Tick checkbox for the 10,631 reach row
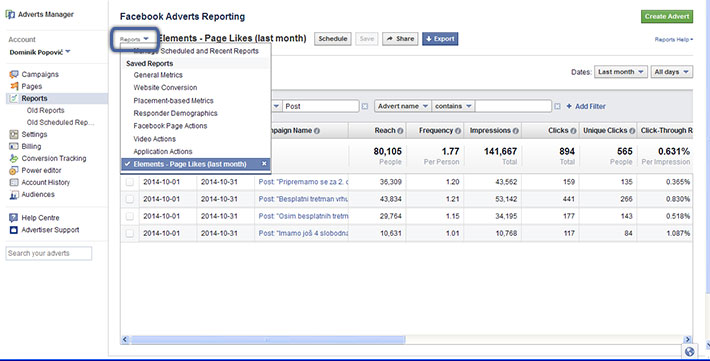This screenshot has height=361, width=710. 130,233
